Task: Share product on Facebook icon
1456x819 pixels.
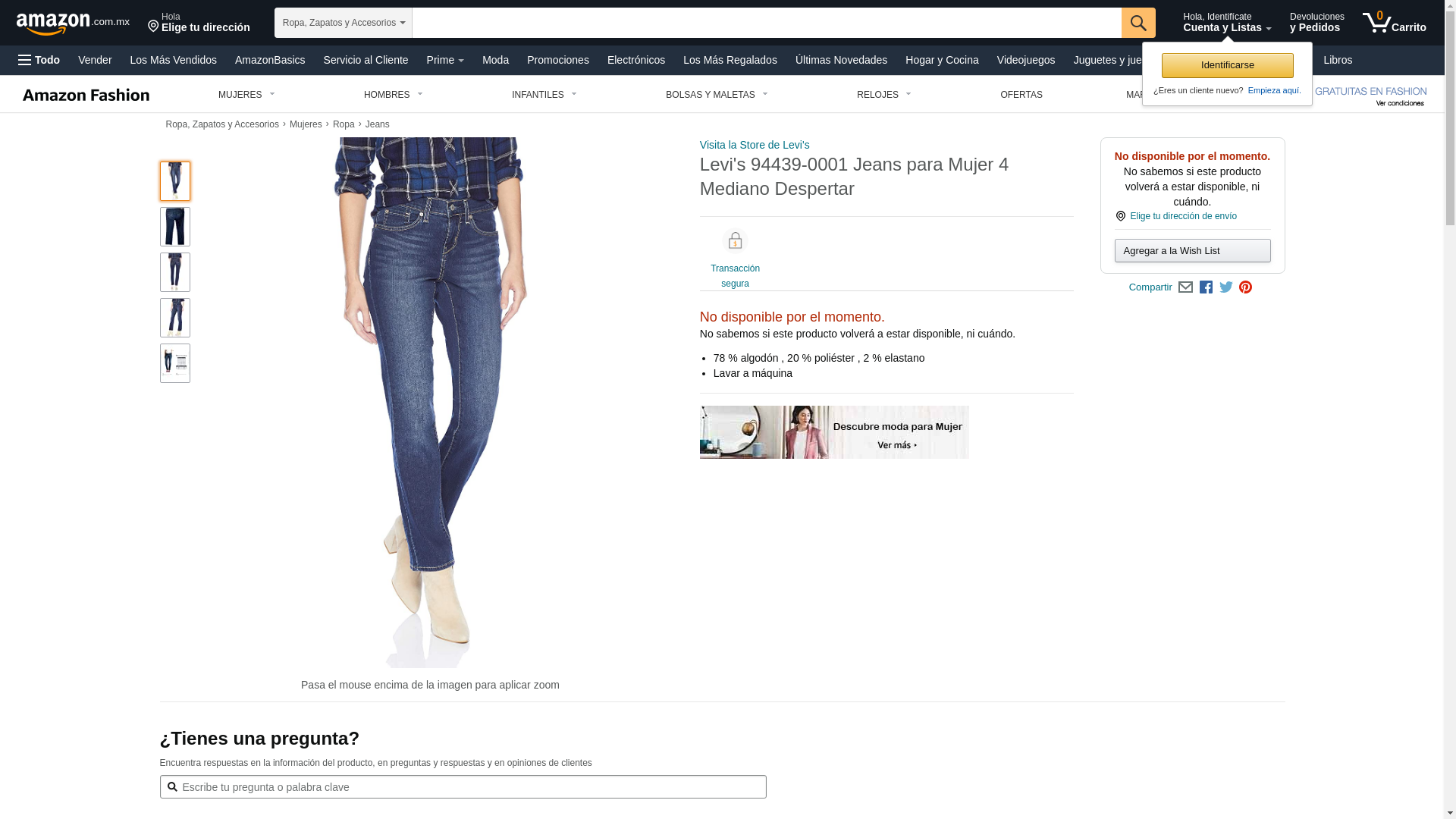Action: pyautogui.click(x=1206, y=287)
